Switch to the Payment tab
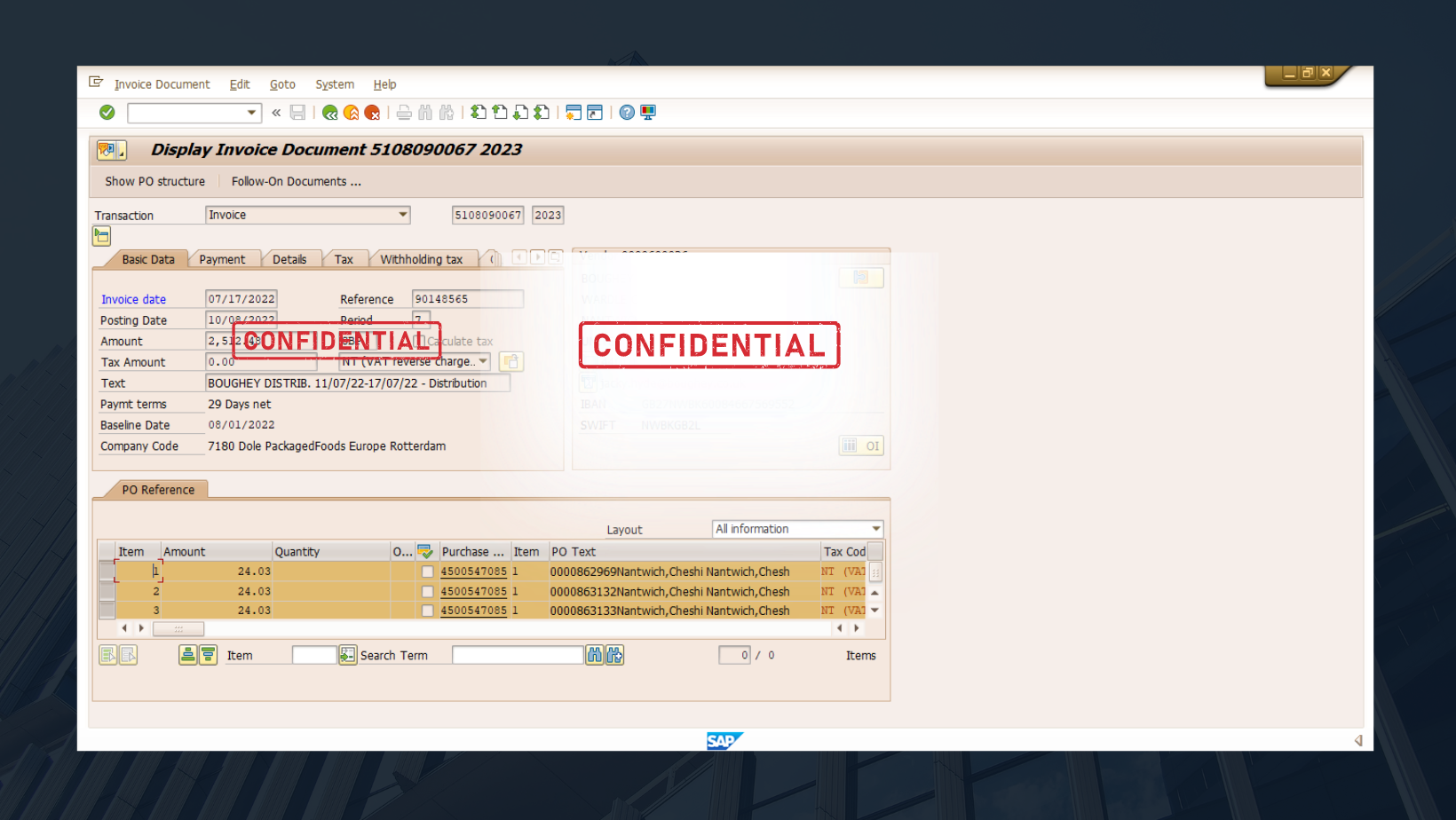1456x820 pixels. coord(222,259)
